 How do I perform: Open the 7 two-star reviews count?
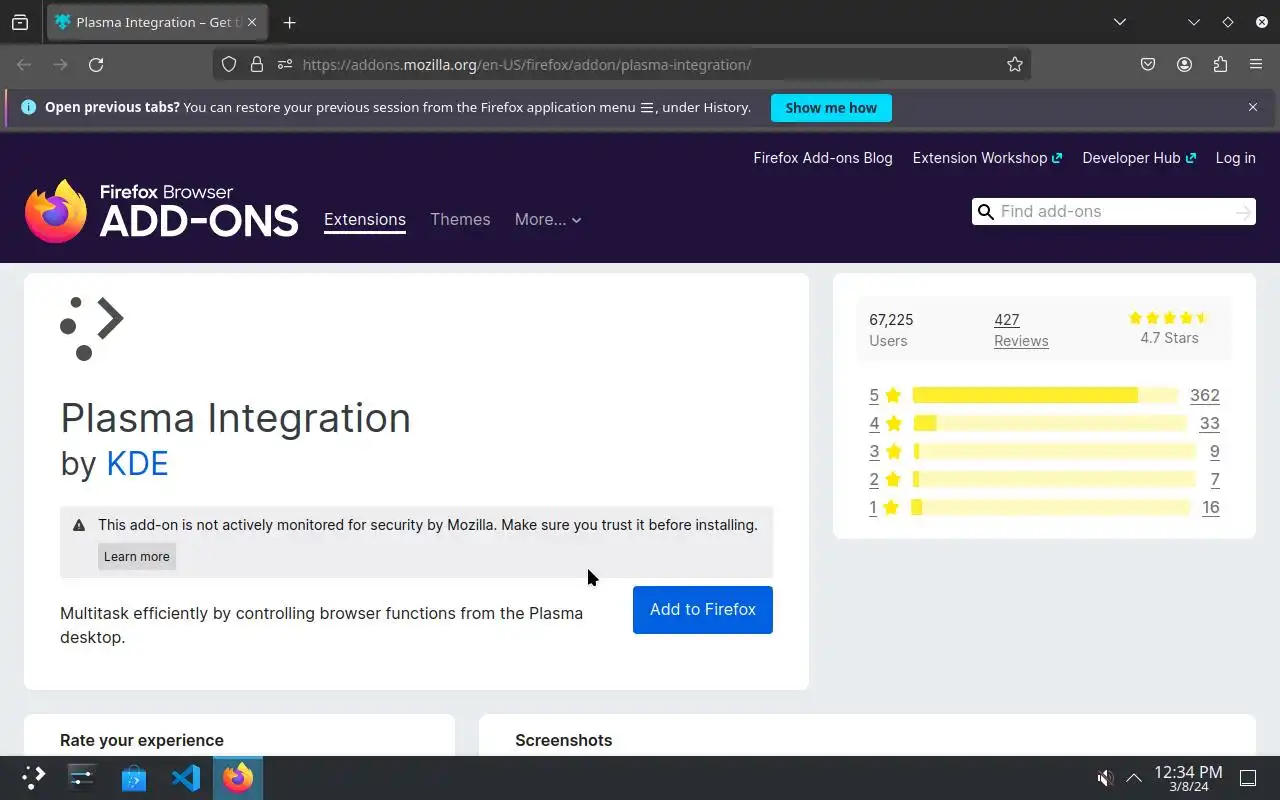(x=1215, y=479)
